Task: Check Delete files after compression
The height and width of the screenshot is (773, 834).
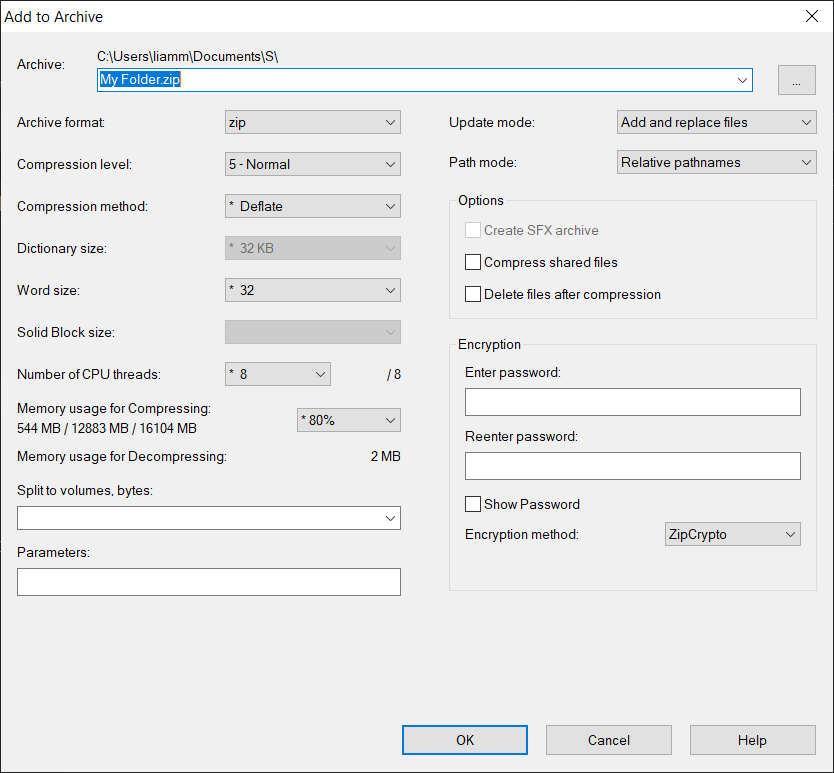Action: (473, 295)
